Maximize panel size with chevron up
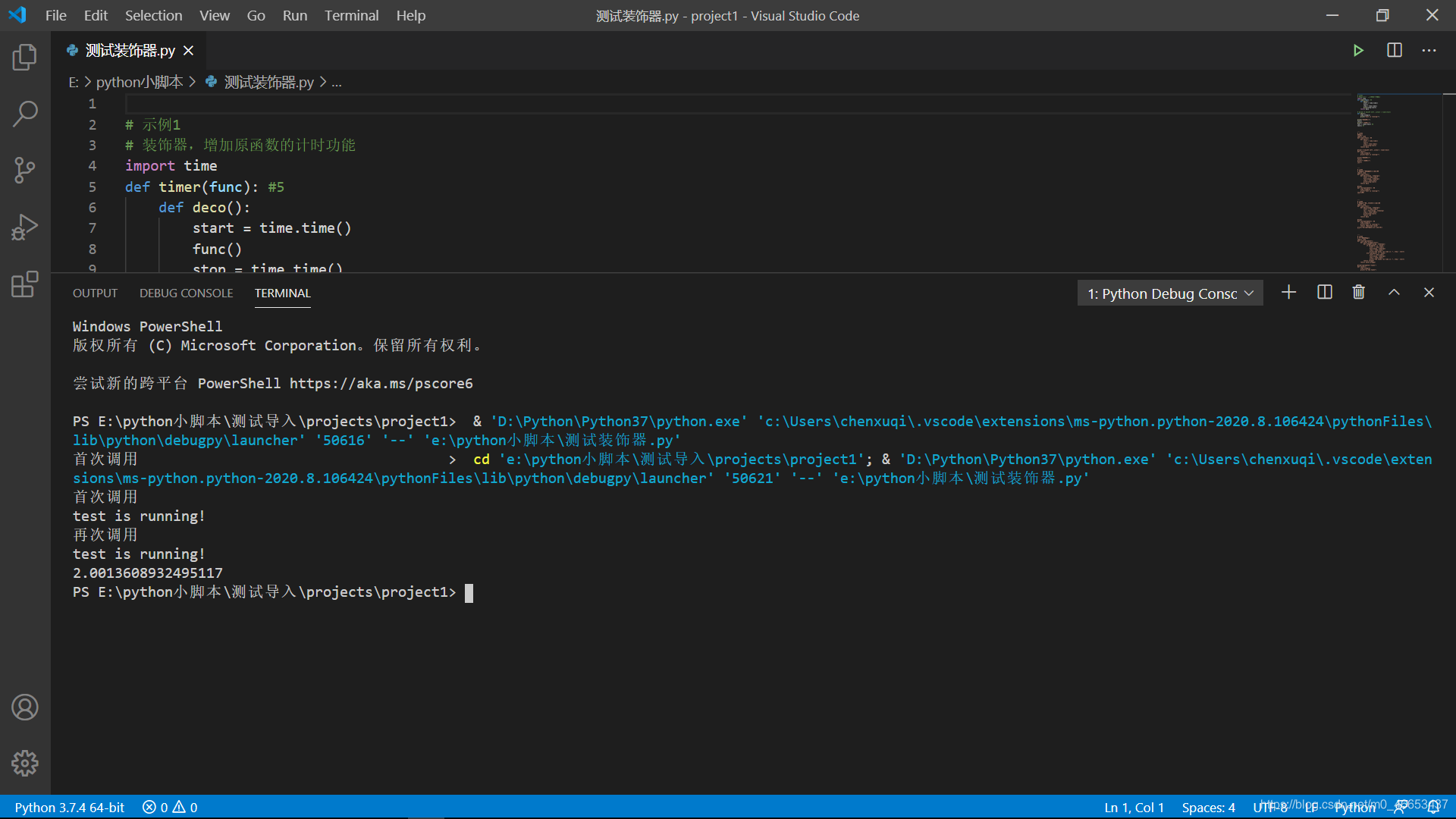1456x819 pixels. tap(1394, 293)
